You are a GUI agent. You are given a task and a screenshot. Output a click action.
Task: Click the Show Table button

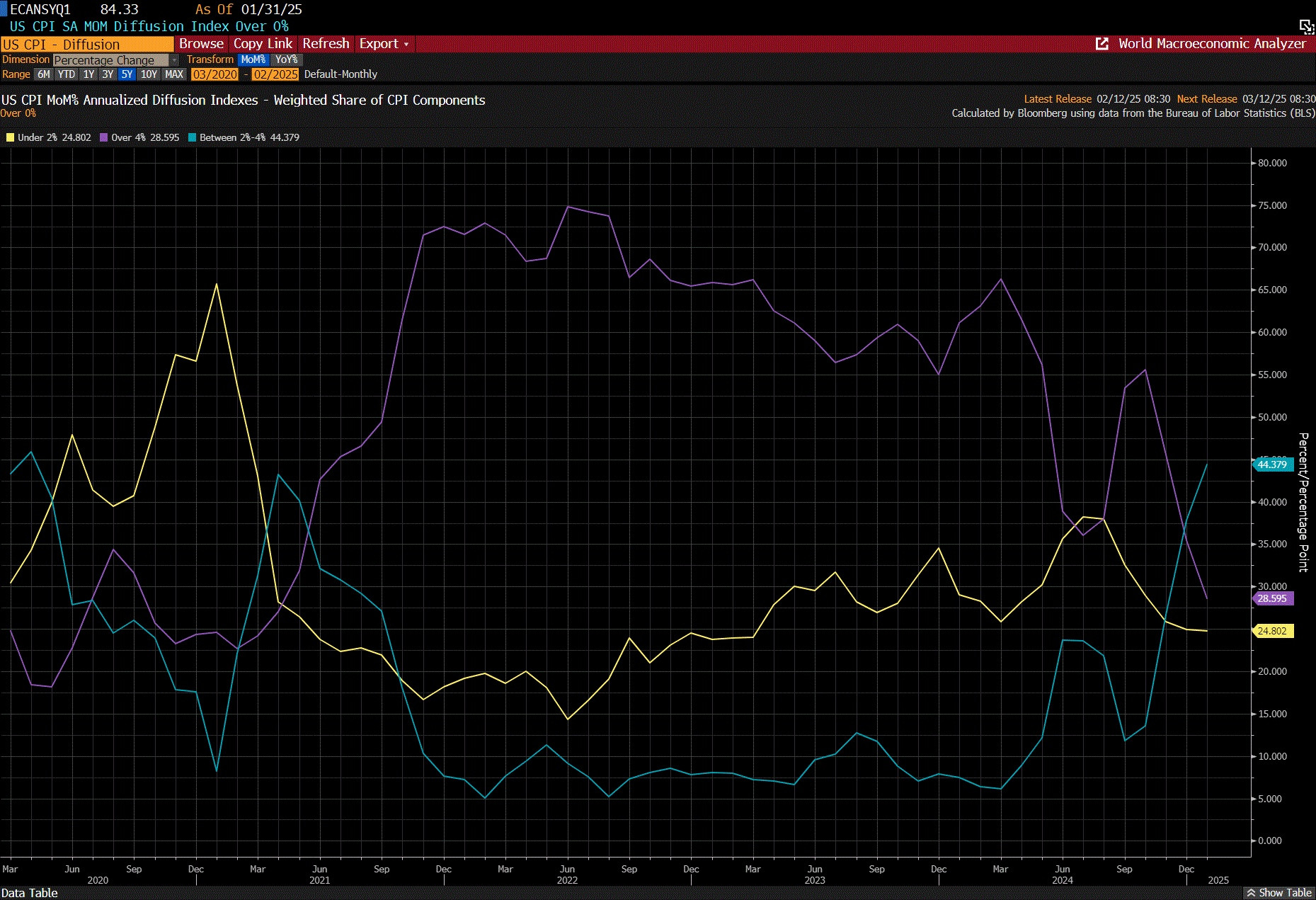[x=1279, y=893]
